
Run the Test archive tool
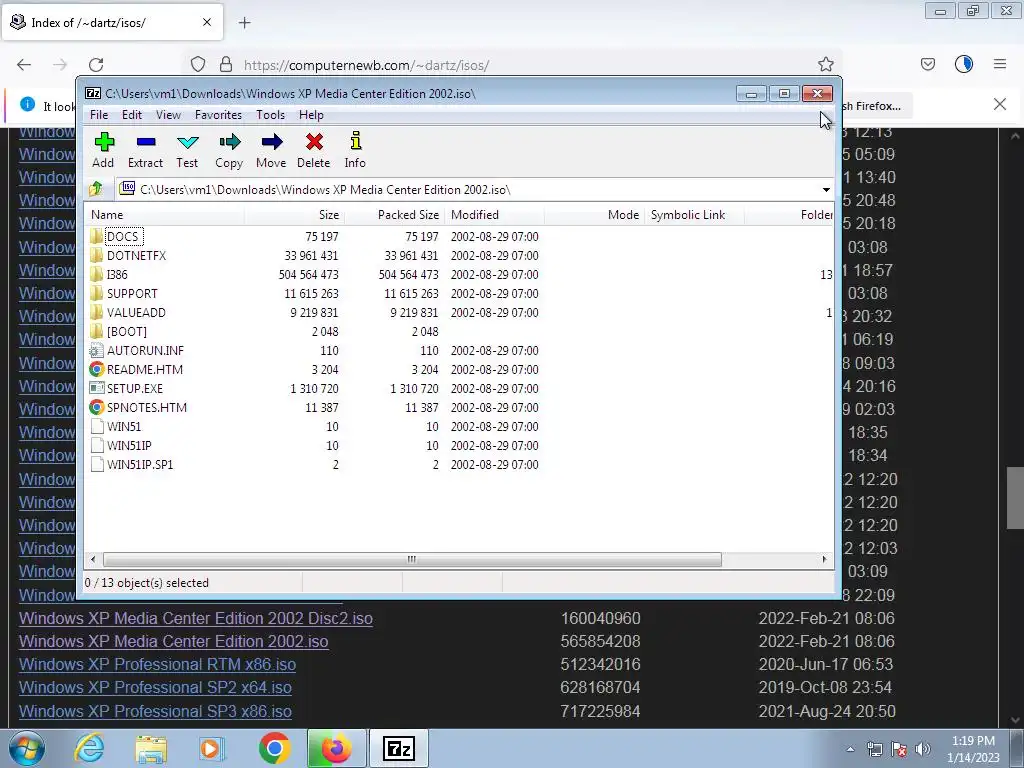pos(187,150)
